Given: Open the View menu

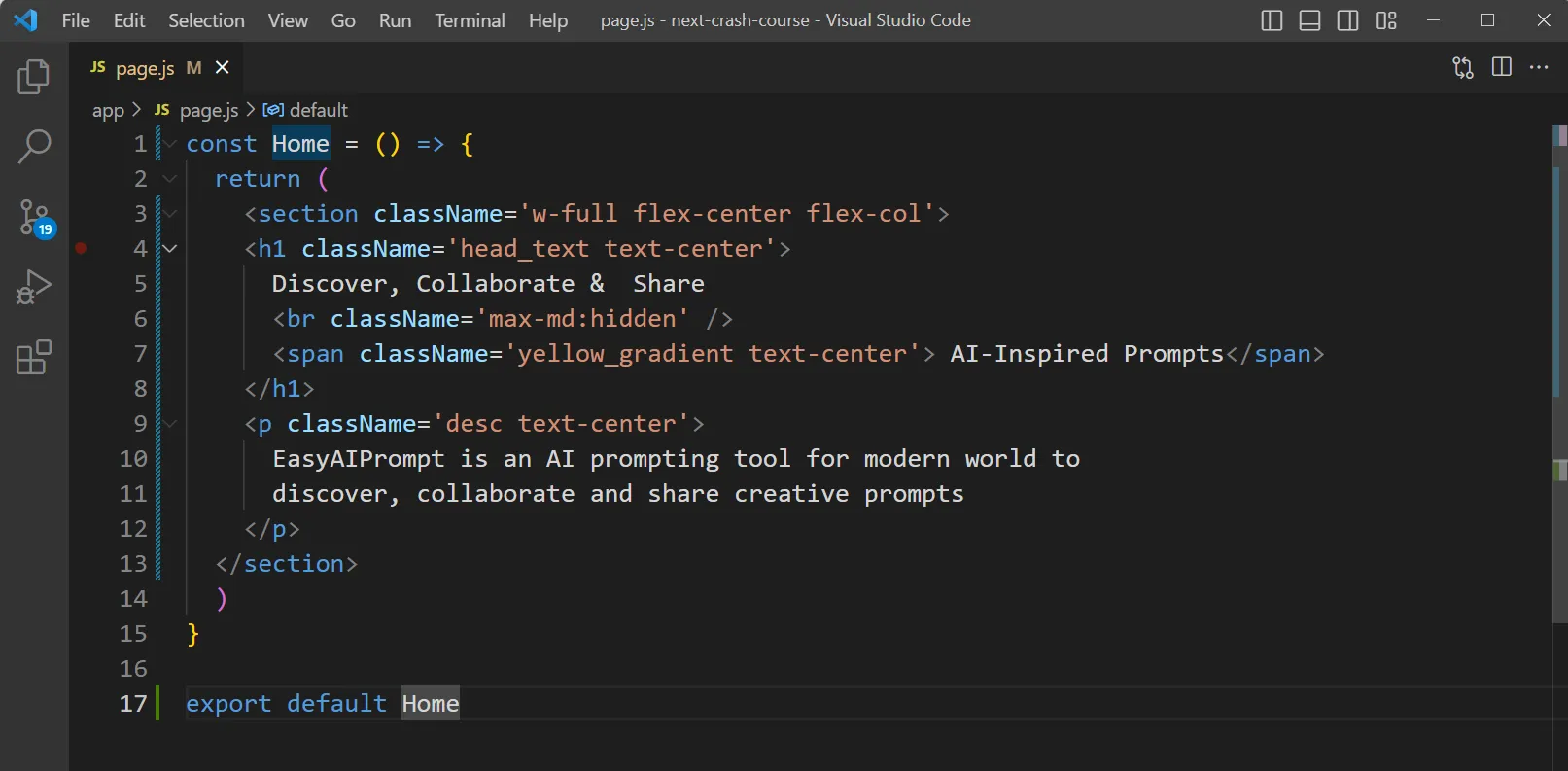Looking at the screenshot, I should click(288, 20).
